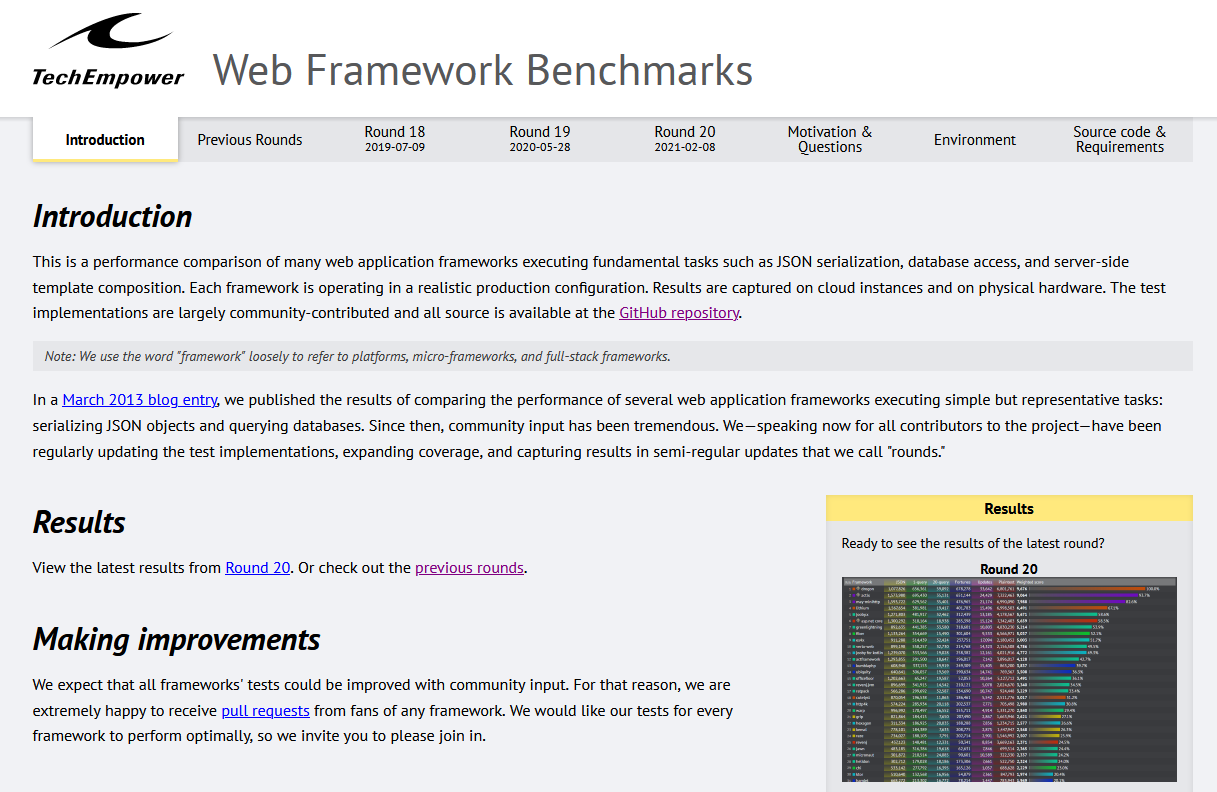Open the Previous Rounds tab
This screenshot has height=792, width=1217.
tap(250, 140)
